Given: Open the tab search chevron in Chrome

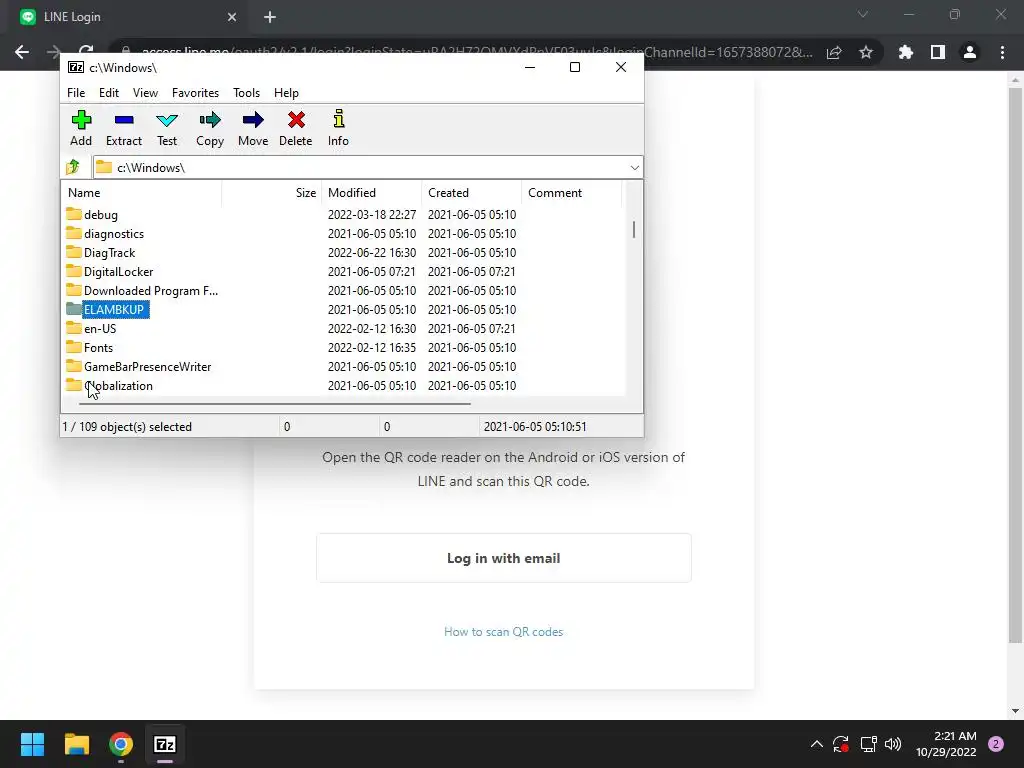Looking at the screenshot, I should [x=863, y=14].
